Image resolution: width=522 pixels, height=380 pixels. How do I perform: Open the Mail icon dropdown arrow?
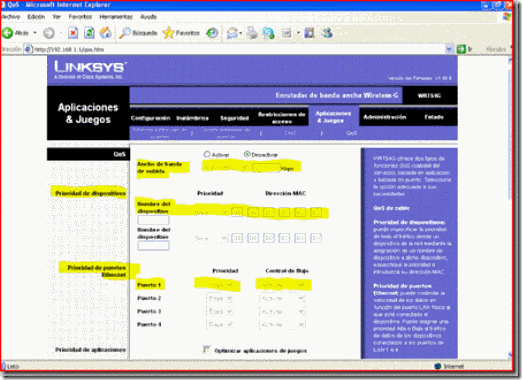pyautogui.click(x=240, y=33)
